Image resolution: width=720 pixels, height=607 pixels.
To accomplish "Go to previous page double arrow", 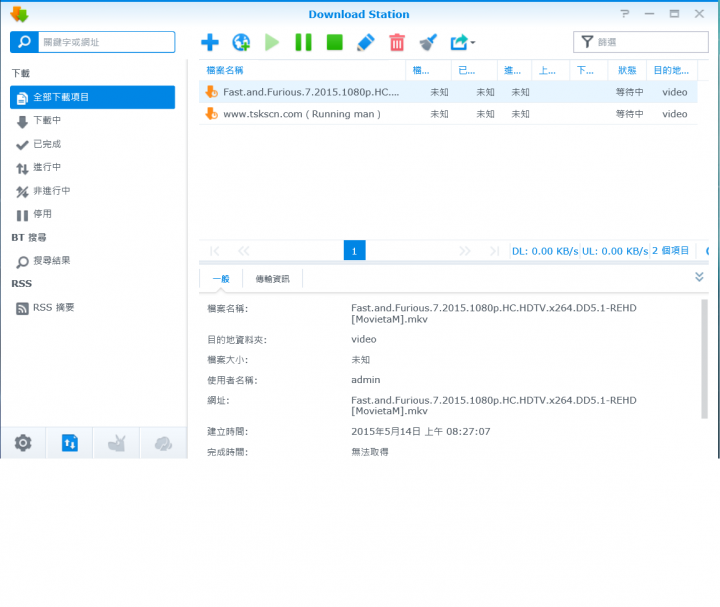I will coord(243,251).
